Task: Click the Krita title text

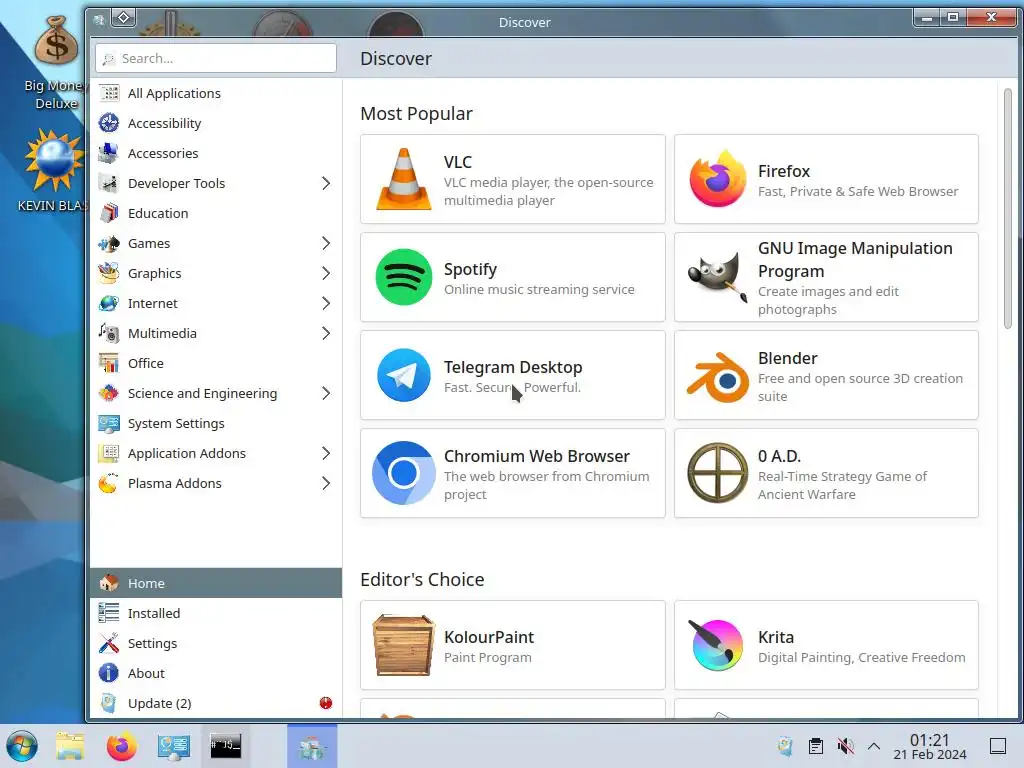Action: pos(776,637)
